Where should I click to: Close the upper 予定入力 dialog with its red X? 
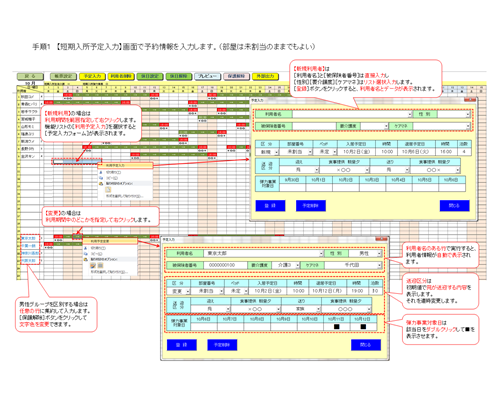(x=470, y=100)
